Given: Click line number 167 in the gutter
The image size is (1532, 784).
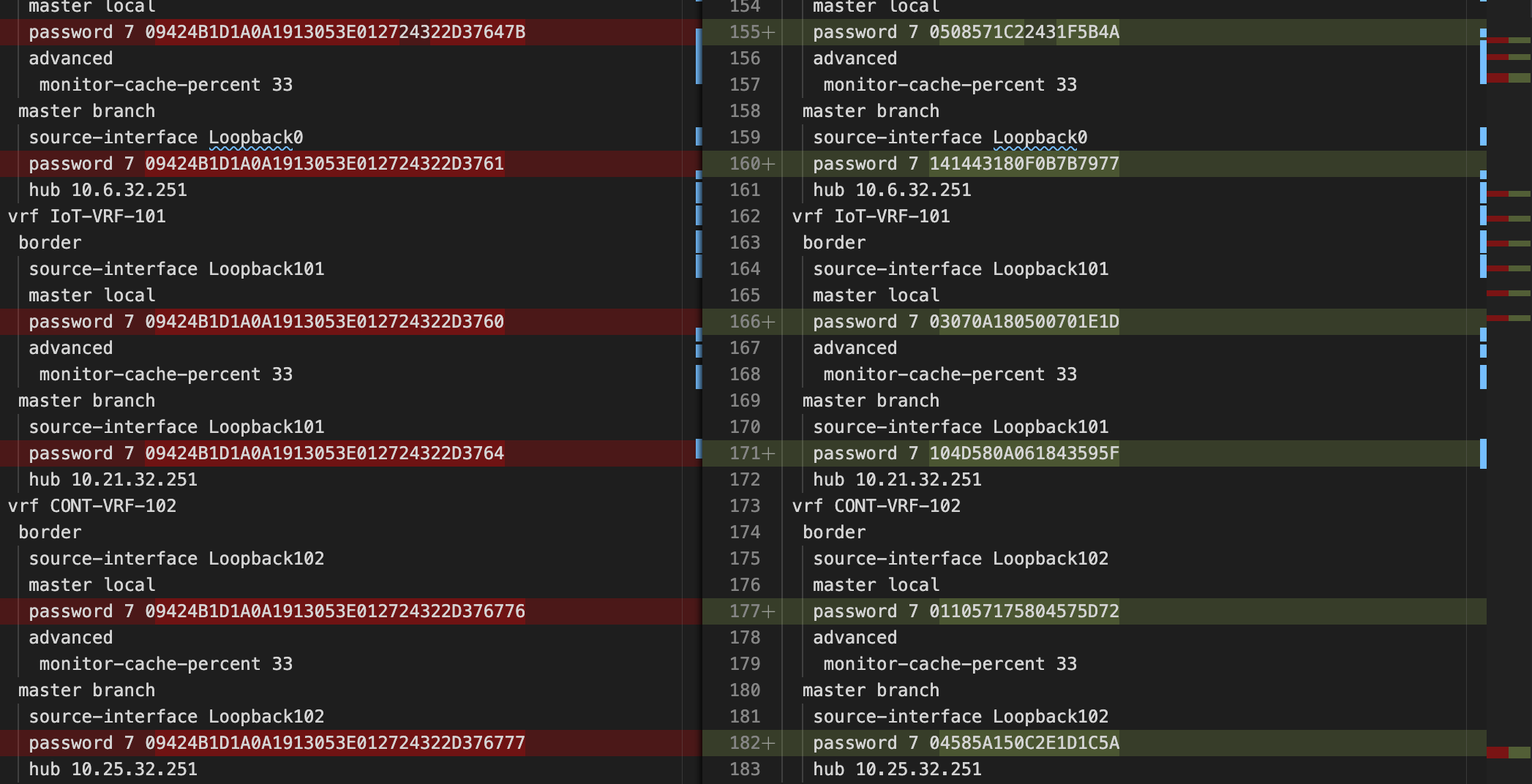Looking at the screenshot, I should 745,348.
